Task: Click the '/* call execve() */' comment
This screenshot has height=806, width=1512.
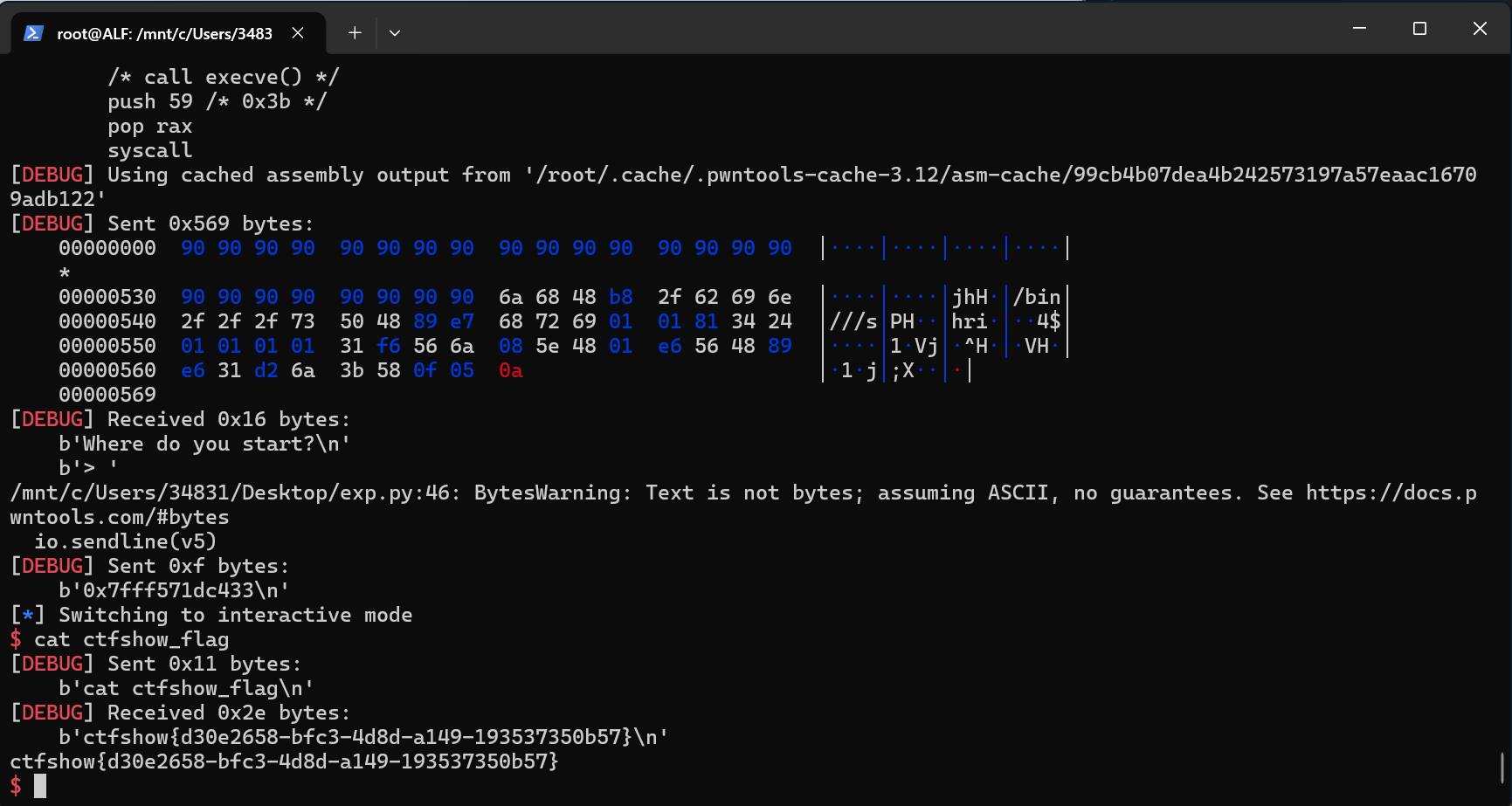Action: (223, 77)
